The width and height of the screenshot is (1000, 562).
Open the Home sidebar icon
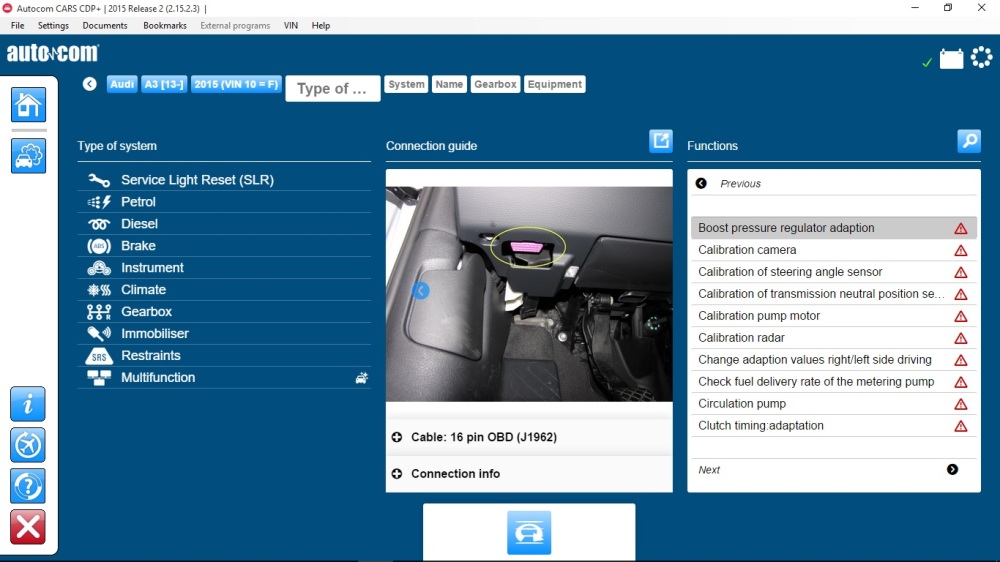28,105
